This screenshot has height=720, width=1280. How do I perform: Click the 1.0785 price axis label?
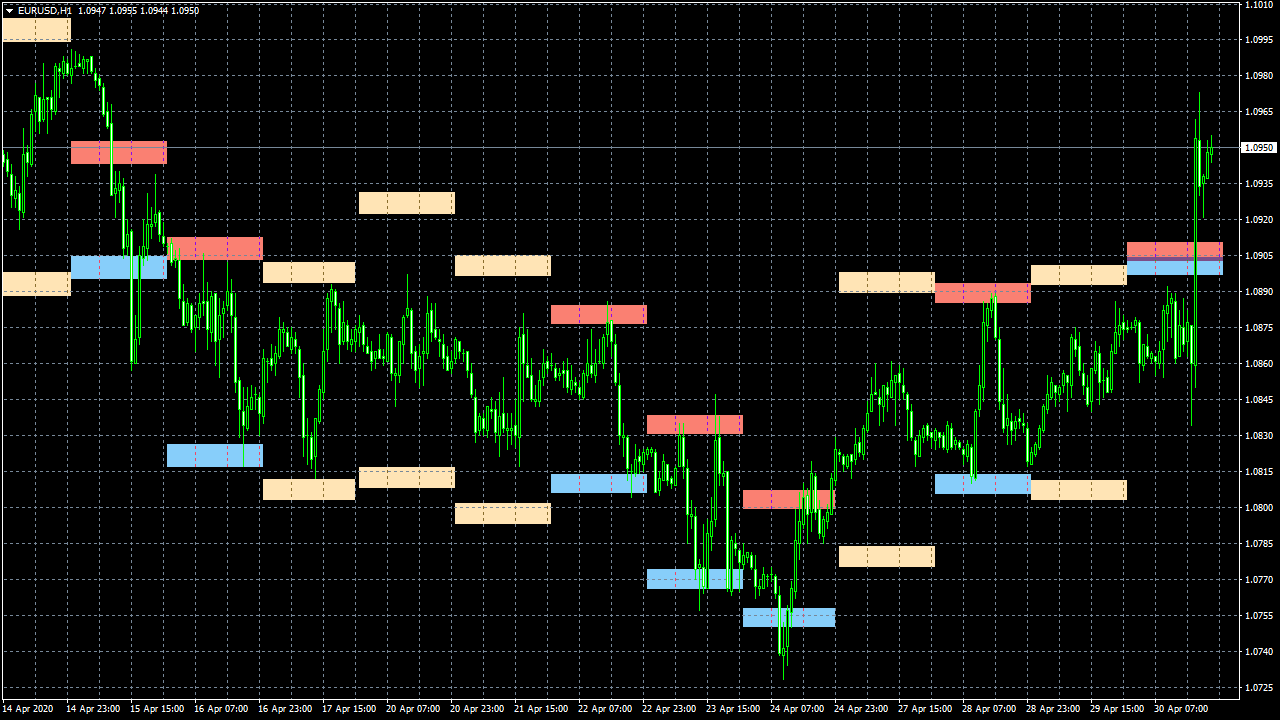click(1258, 544)
